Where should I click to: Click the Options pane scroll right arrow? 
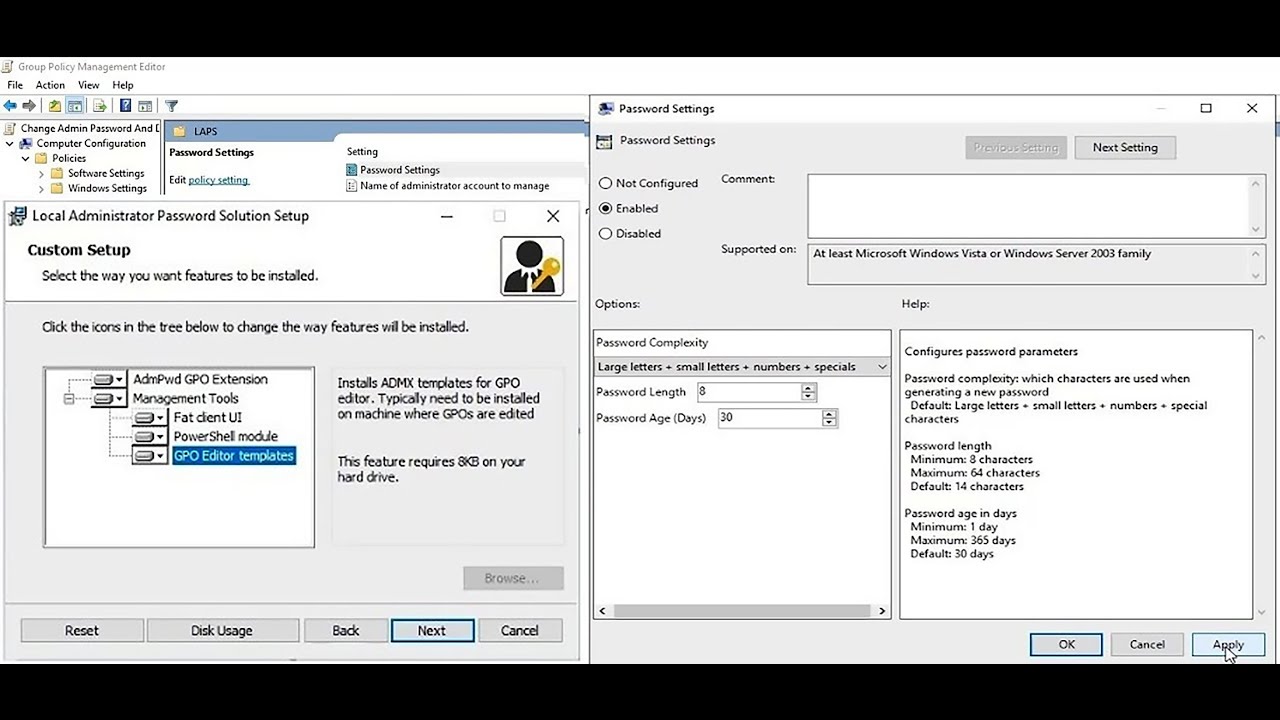[882, 610]
